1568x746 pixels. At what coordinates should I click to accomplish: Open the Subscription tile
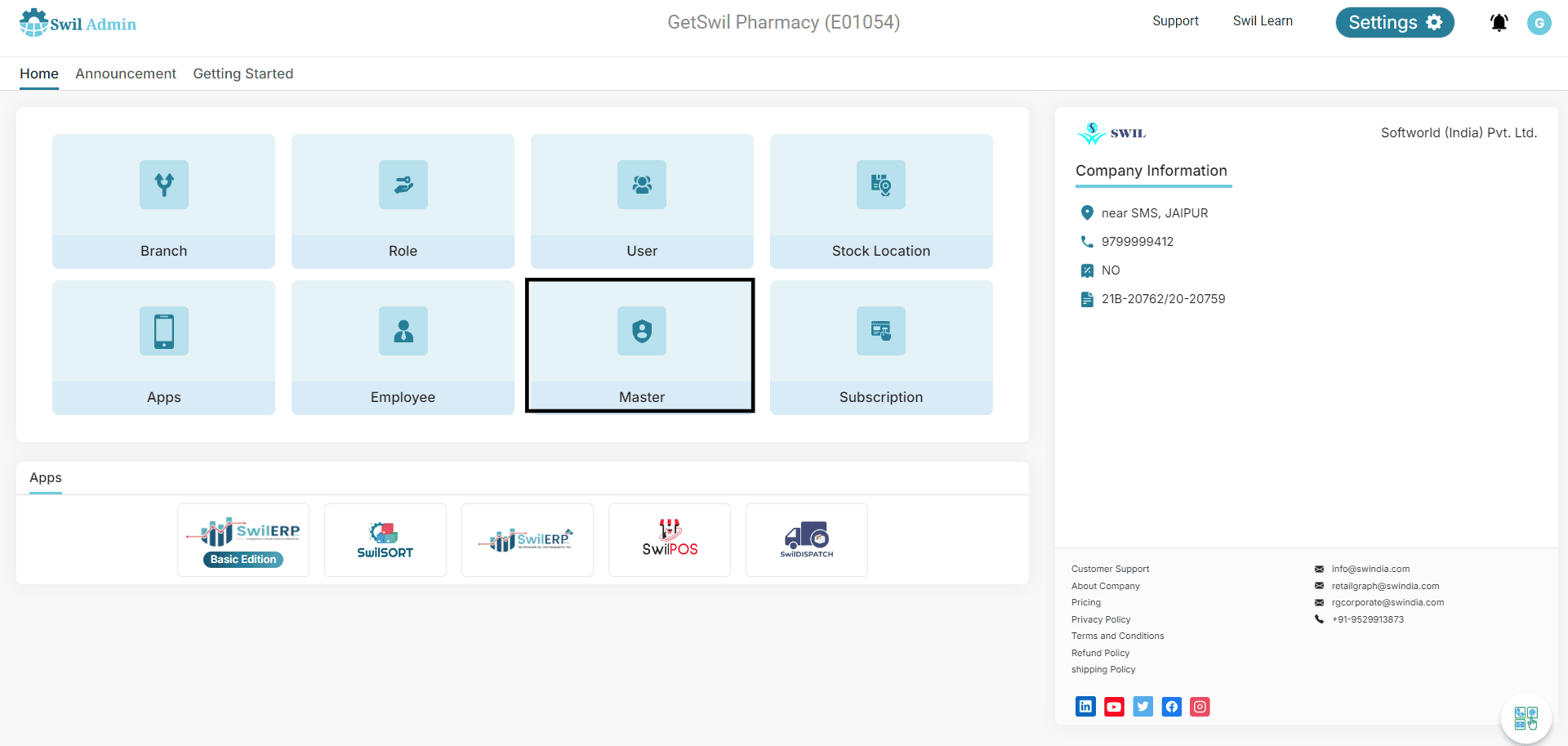coord(881,347)
